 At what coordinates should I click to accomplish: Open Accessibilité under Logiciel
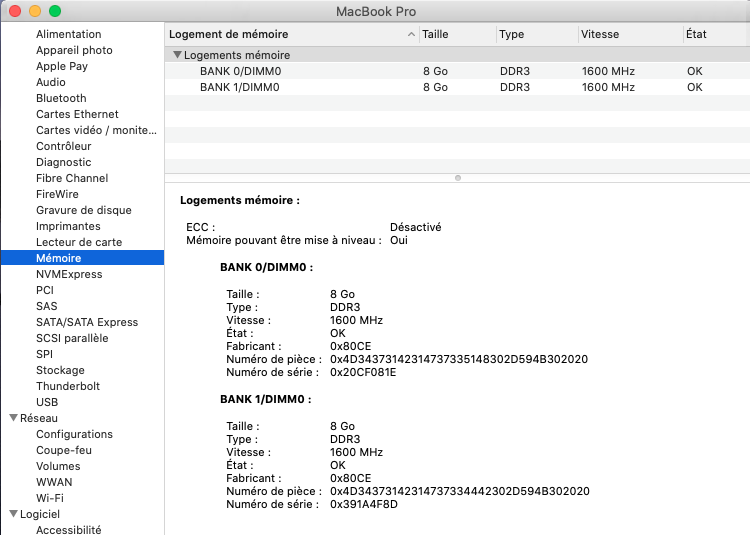tap(68, 530)
